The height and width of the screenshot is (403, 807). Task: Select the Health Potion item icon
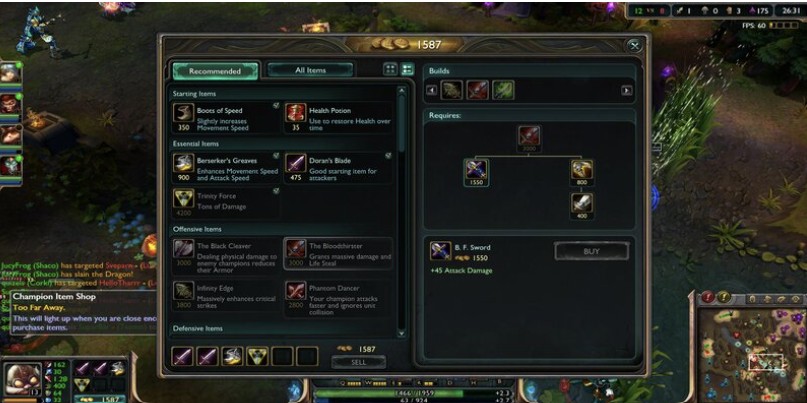tap(296, 113)
